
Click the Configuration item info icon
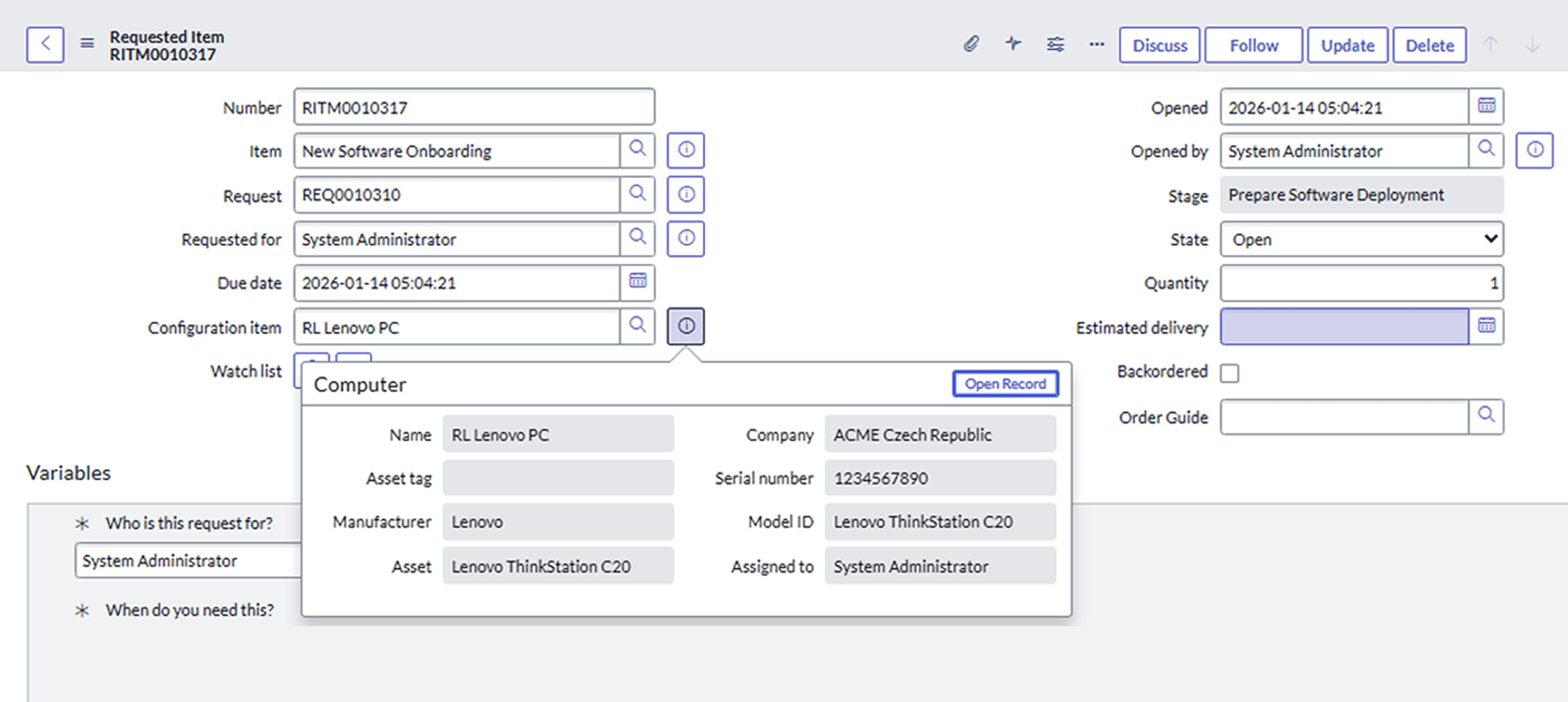coord(686,327)
